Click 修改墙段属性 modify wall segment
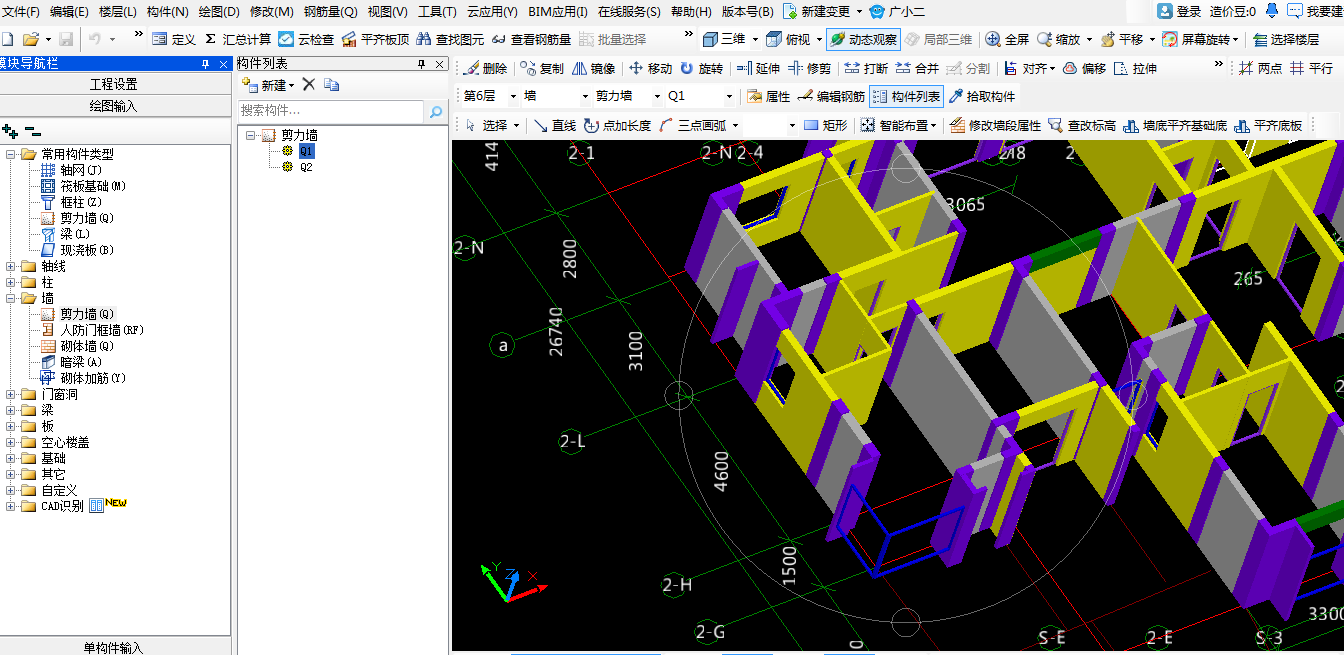Viewport: 1344px width, 655px height. 995,125
